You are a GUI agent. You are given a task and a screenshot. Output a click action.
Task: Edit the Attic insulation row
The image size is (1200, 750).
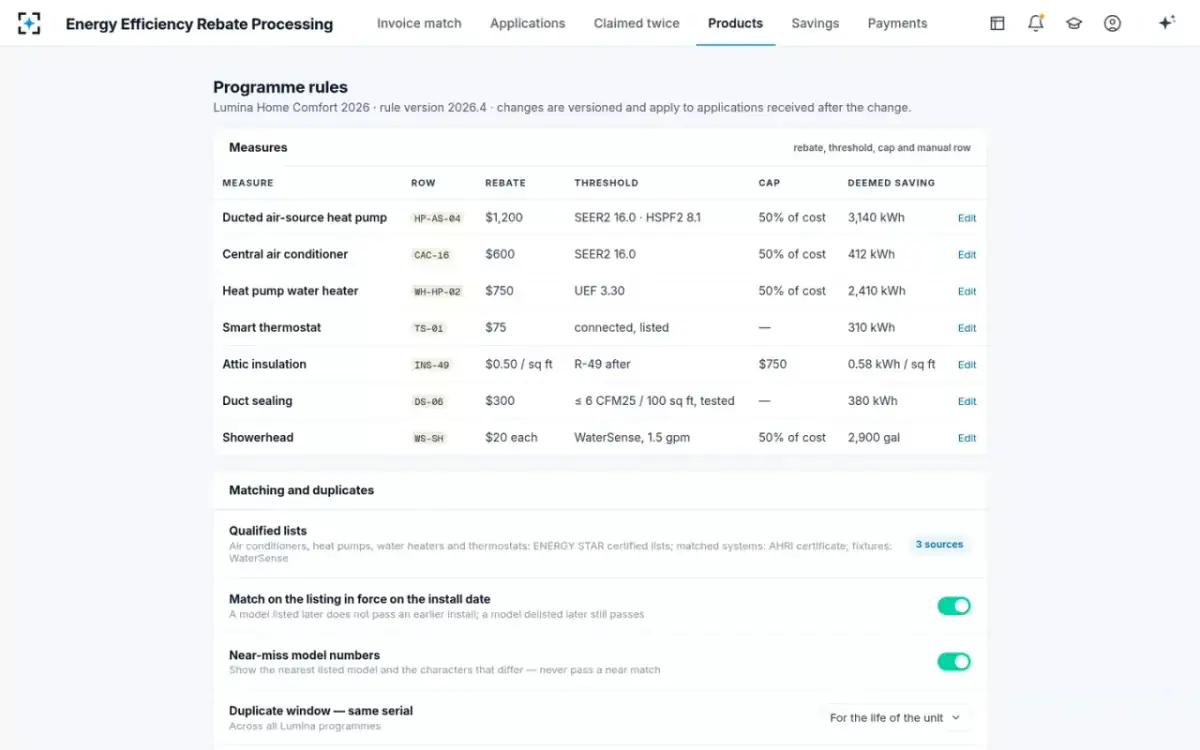point(967,365)
